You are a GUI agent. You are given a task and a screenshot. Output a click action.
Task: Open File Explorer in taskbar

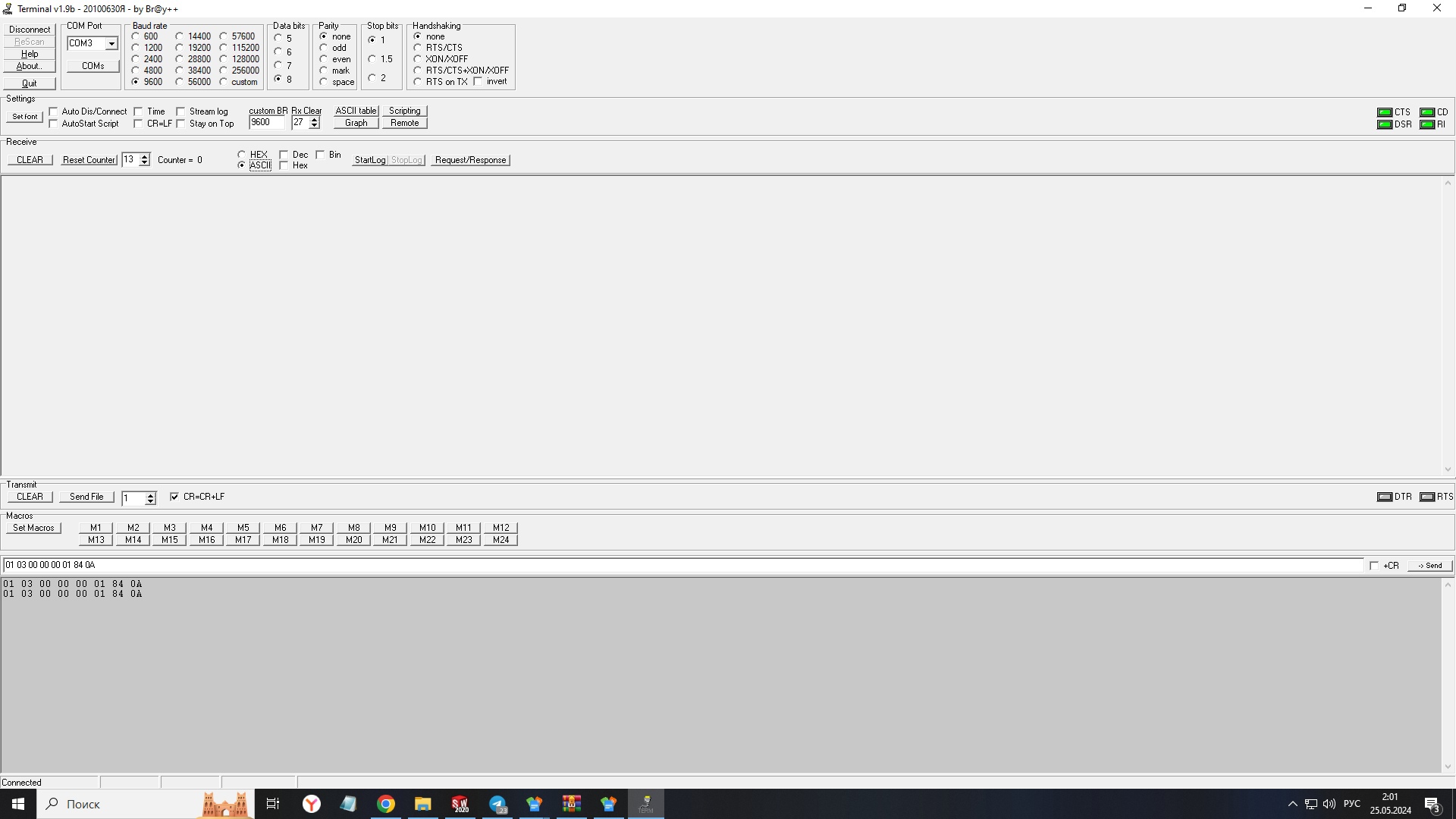423,804
